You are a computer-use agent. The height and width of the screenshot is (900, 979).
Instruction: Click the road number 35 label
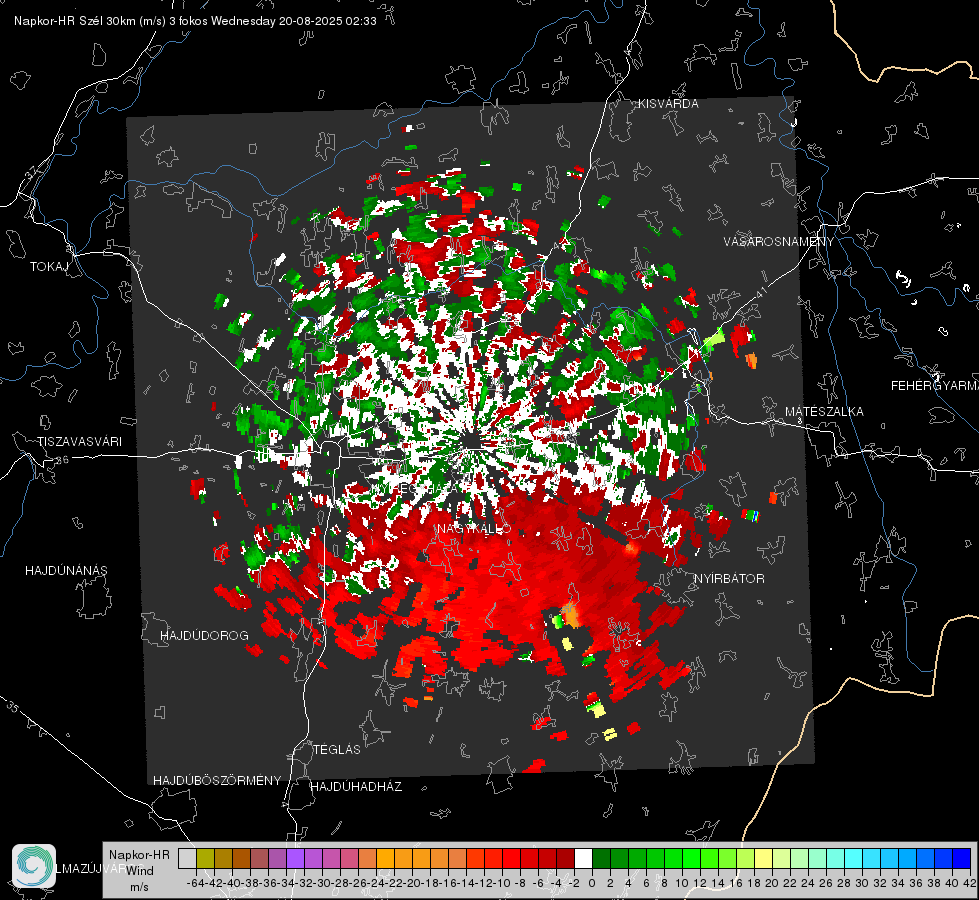[x=13, y=708]
